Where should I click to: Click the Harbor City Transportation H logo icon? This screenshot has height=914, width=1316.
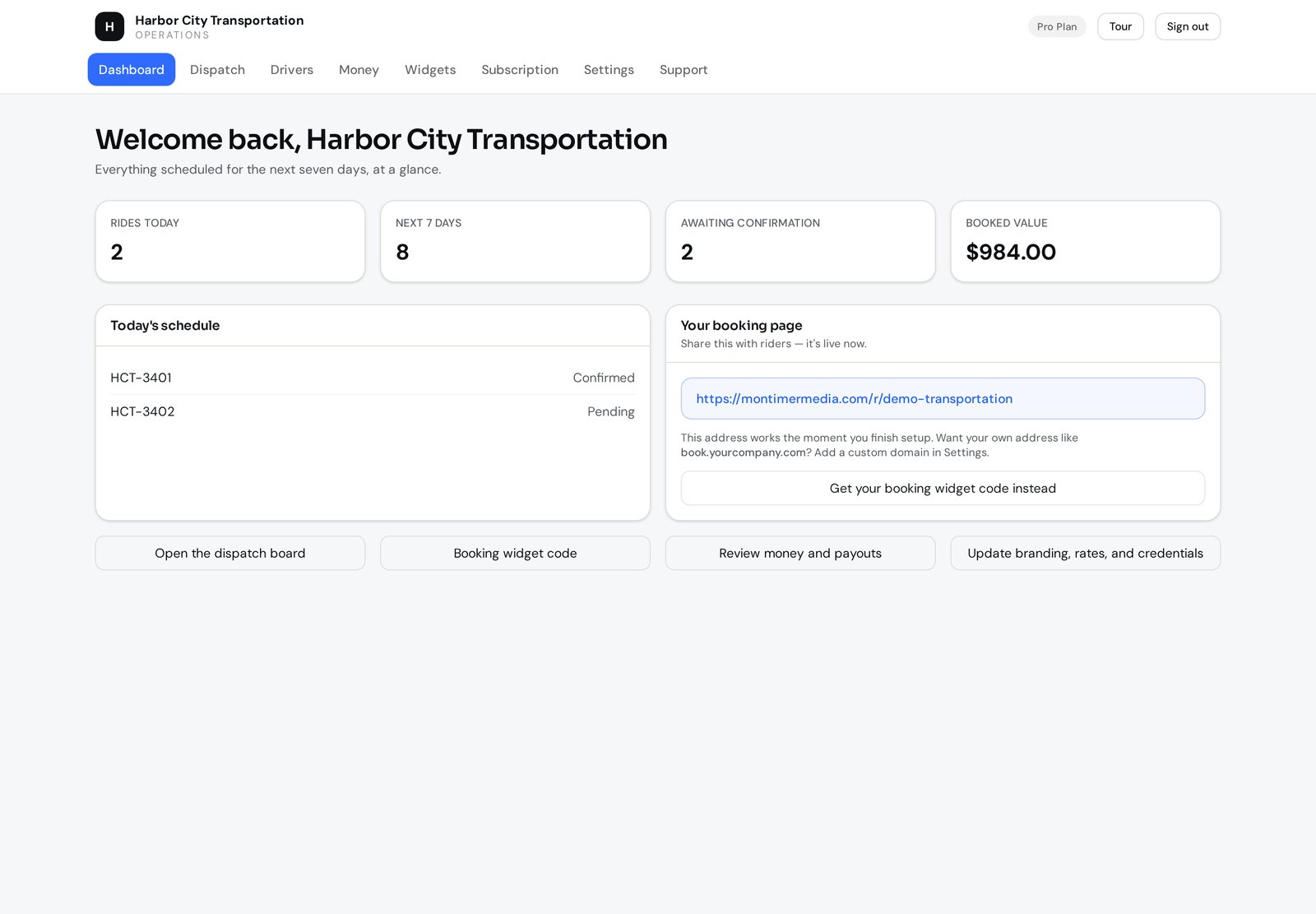[109, 26]
